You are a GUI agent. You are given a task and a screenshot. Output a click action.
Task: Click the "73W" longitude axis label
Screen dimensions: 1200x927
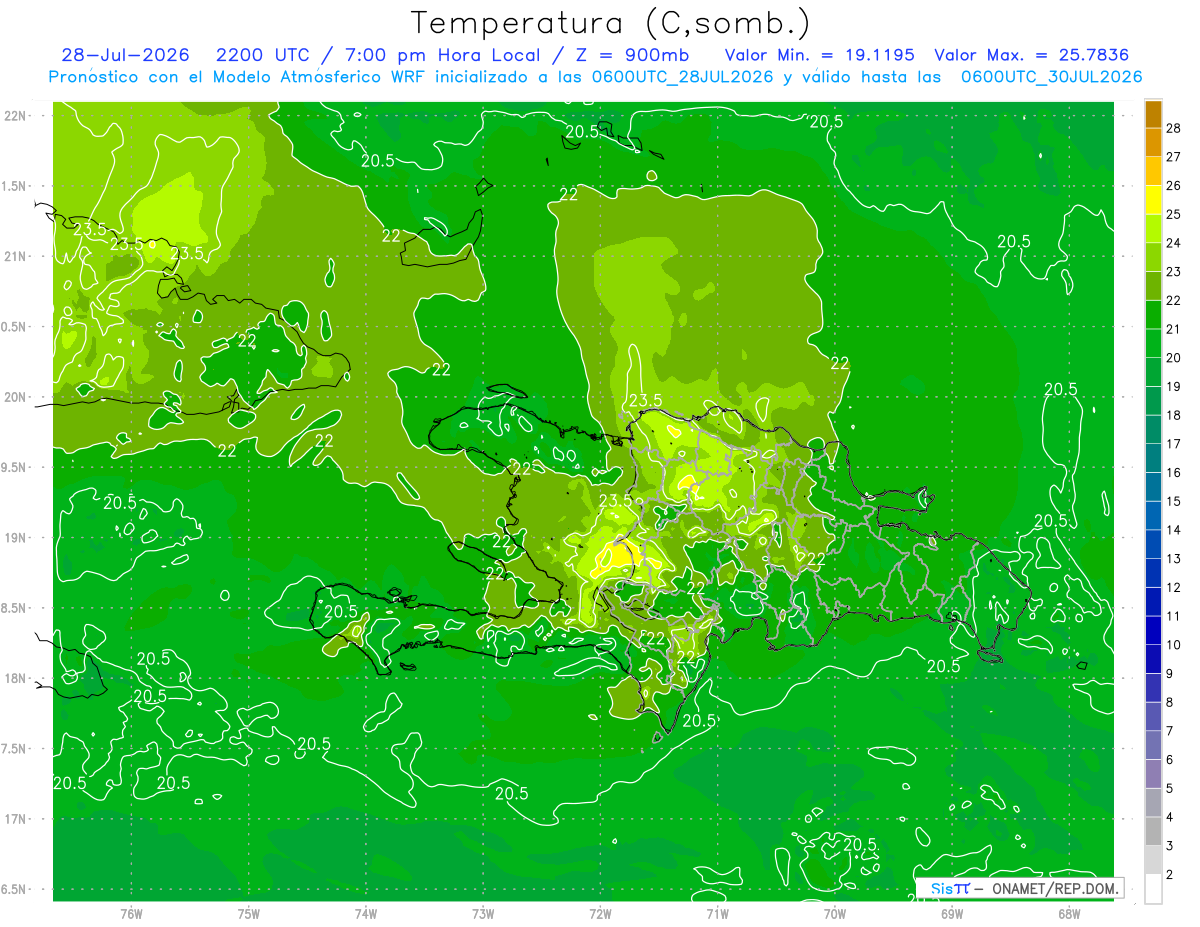(x=483, y=914)
